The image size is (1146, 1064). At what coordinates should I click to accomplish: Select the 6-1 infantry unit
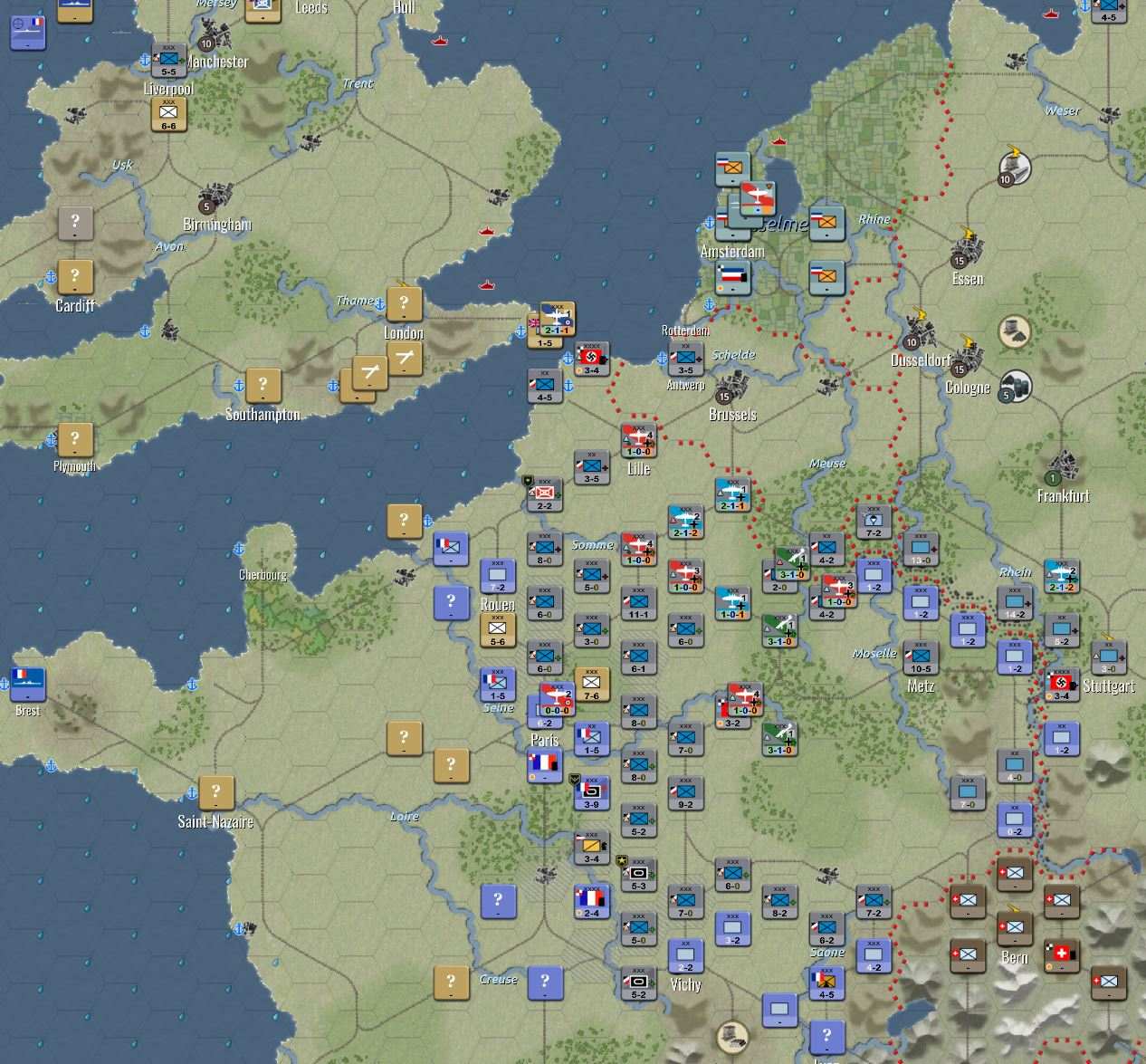coord(638,657)
